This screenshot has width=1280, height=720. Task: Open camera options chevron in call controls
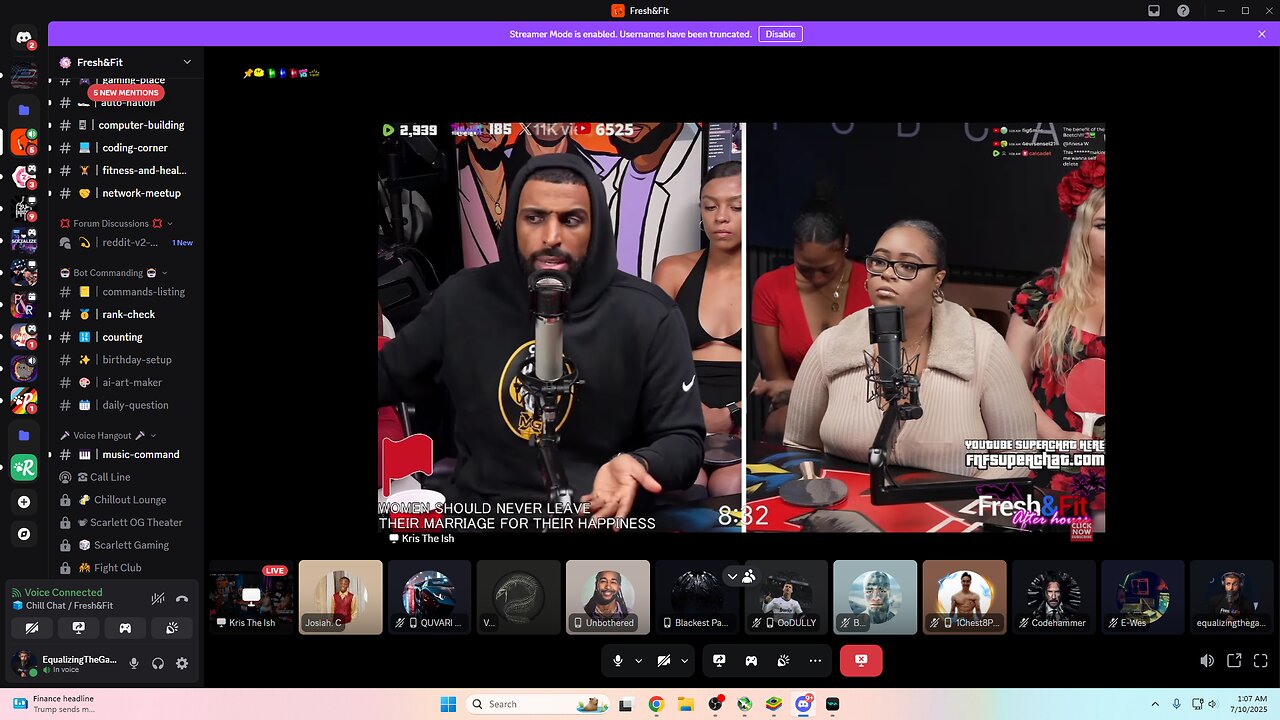(684, 661)
